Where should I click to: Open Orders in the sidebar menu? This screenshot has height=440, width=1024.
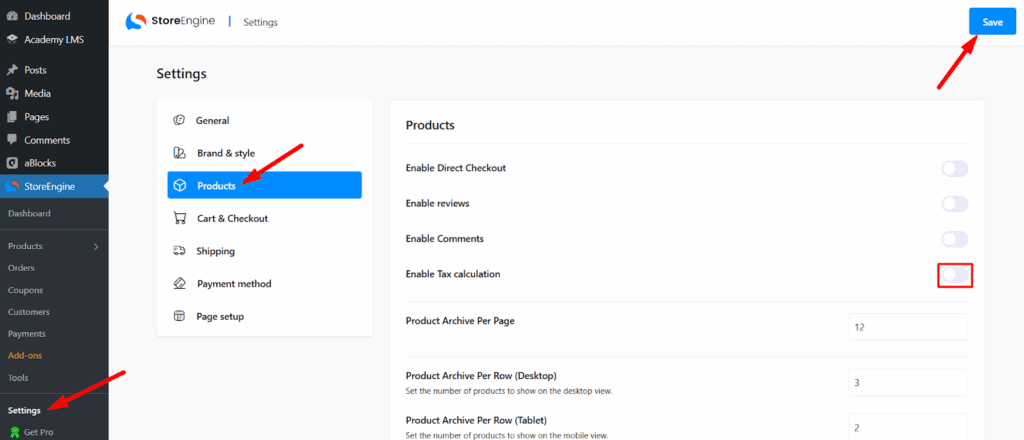click(21, 268)
